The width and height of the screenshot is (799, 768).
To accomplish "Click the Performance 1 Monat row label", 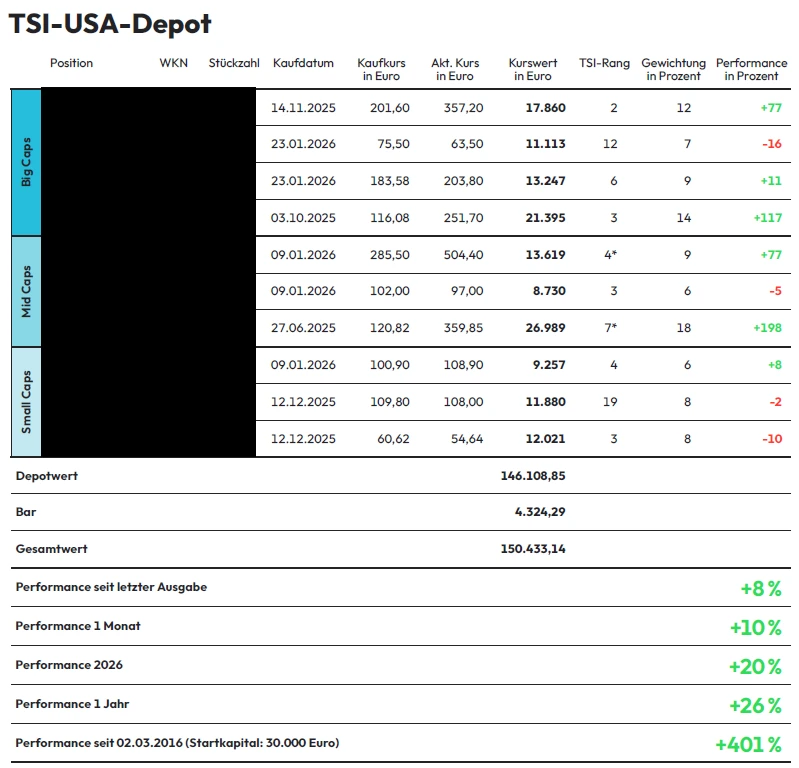I will (78, 626).
